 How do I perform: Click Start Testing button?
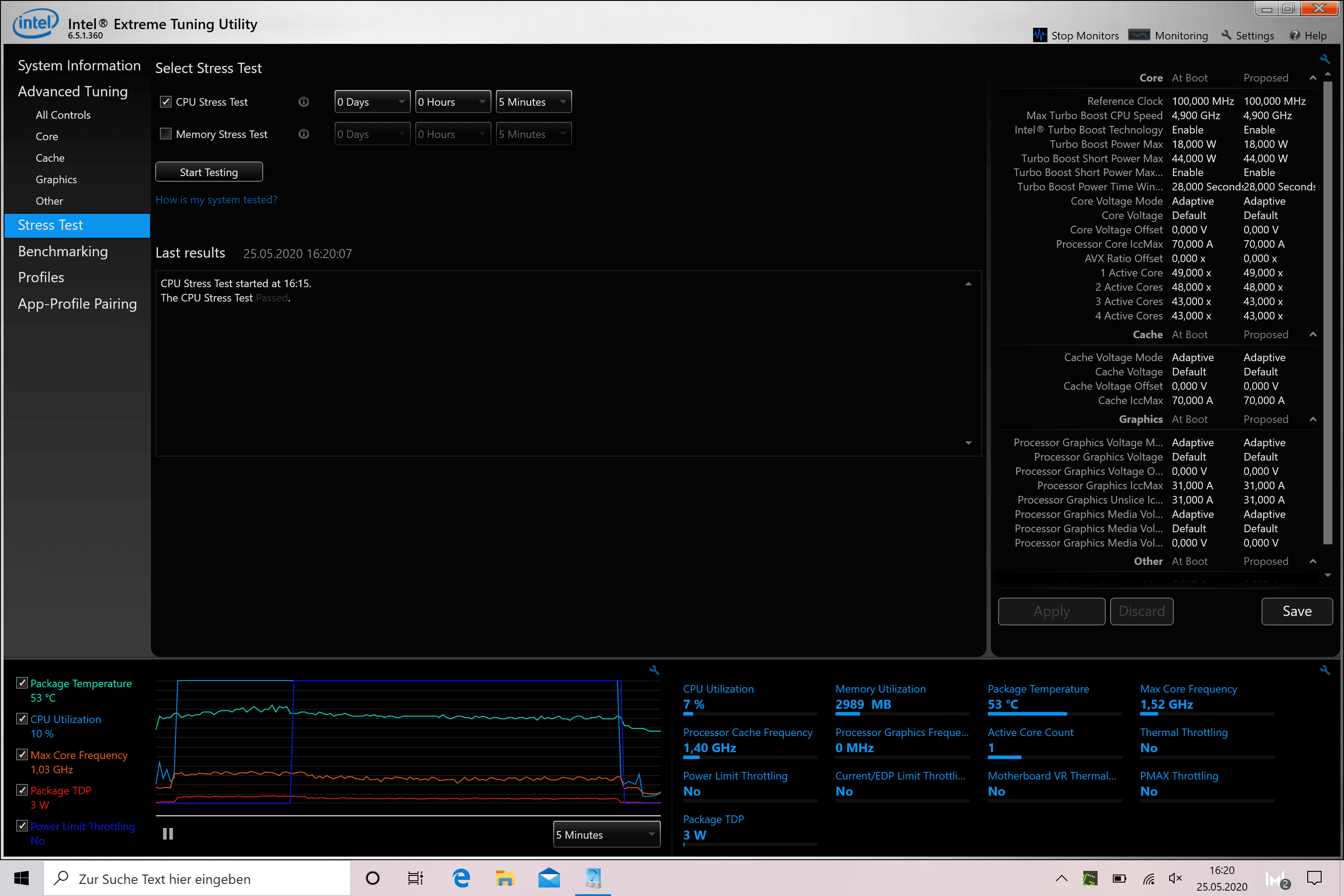[x=209, y=172]
